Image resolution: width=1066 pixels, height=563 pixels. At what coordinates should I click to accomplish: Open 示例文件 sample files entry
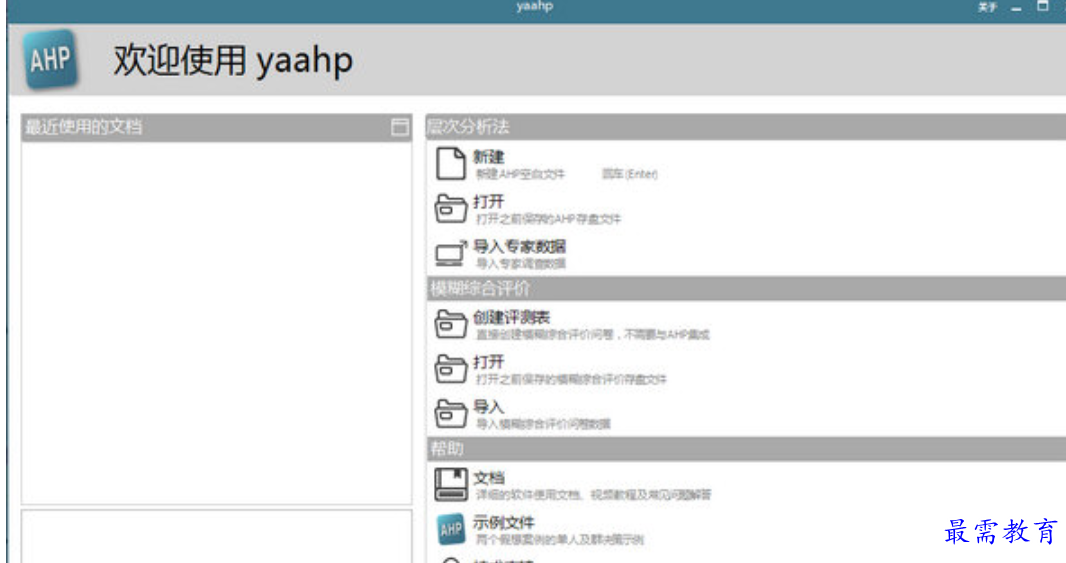504,522
